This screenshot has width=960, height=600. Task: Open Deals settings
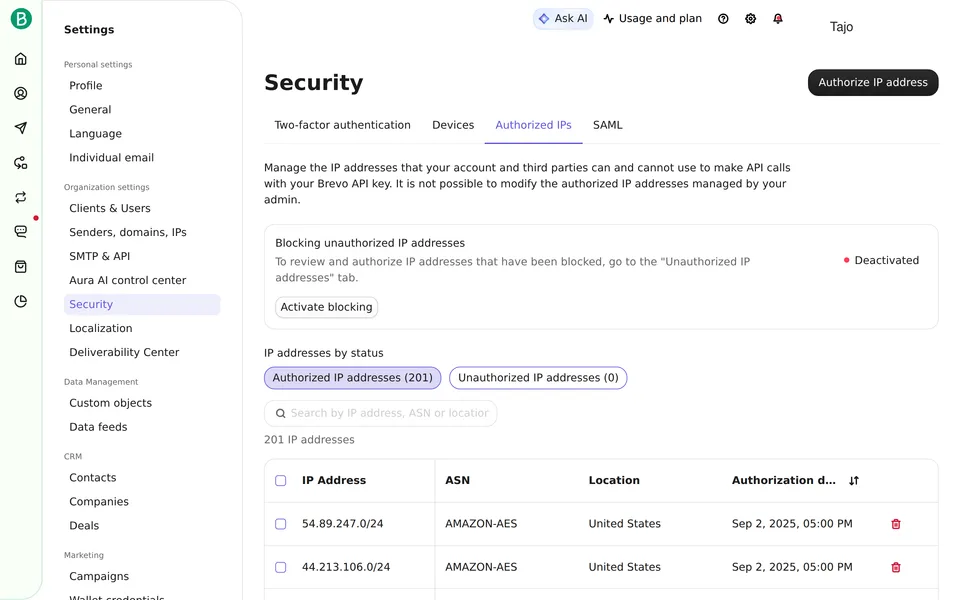(84, 525)
